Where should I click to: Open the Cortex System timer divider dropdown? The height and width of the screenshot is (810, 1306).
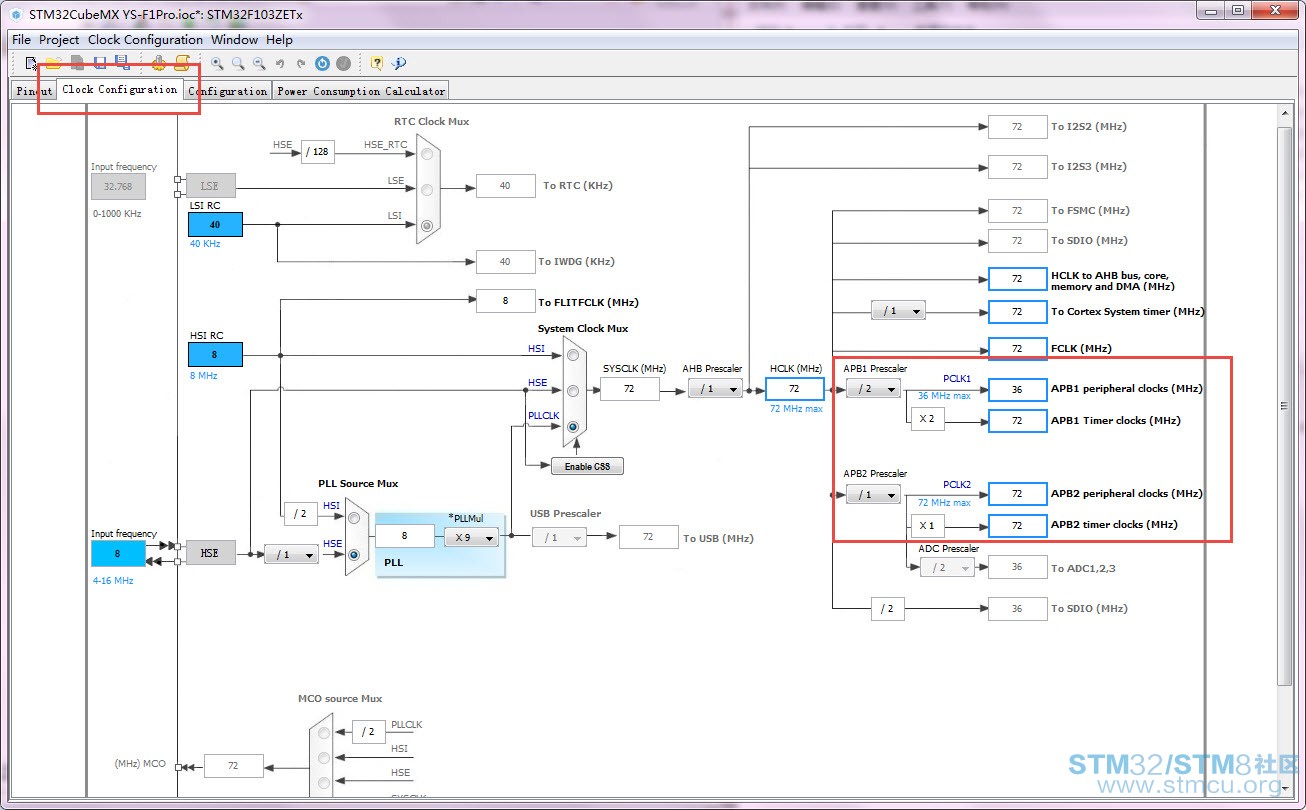pyautogui.click(x=898, y=311)
